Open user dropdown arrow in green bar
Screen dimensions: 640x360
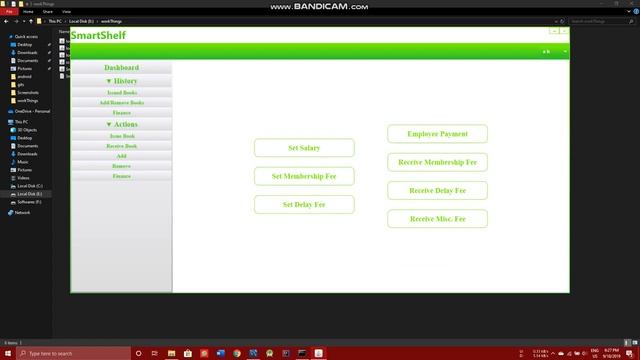coord(565,51)
